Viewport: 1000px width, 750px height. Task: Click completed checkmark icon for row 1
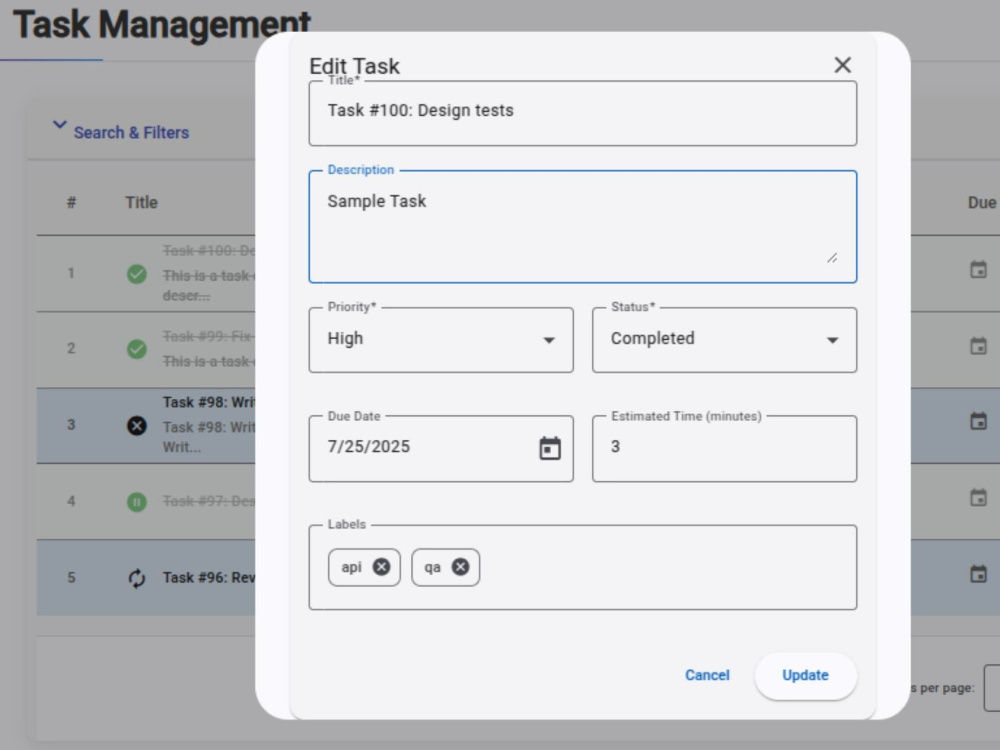click(136, 274)
